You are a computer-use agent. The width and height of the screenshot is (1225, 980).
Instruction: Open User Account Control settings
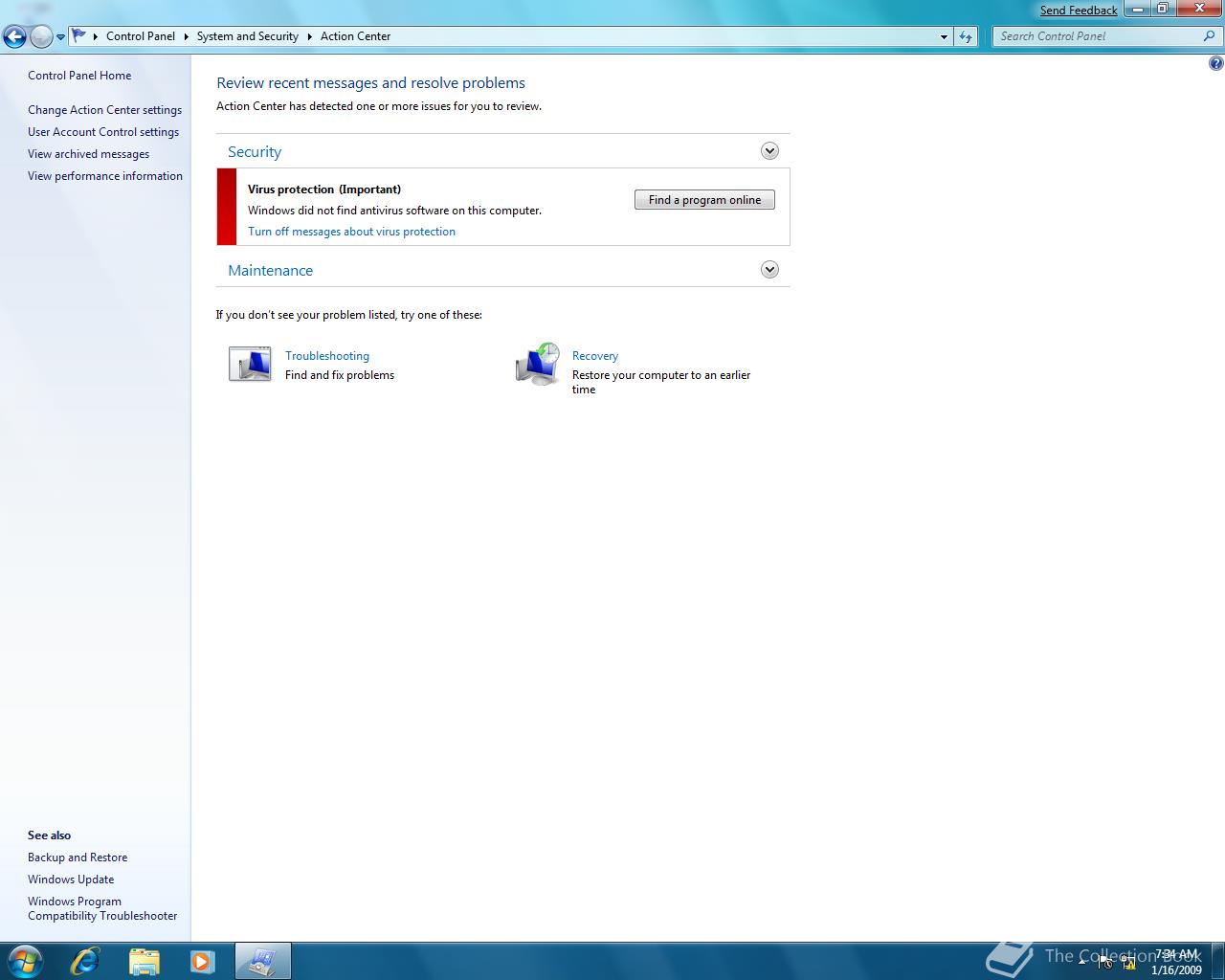pyautogui.click(x=103, y=132)
